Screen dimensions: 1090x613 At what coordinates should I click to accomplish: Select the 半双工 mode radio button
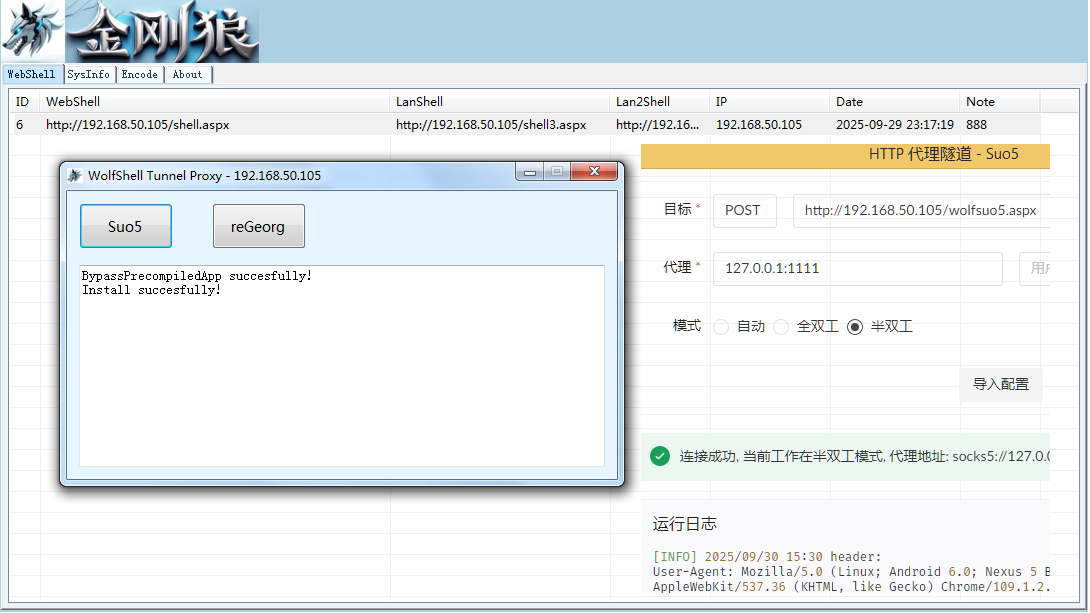[855, 327]
